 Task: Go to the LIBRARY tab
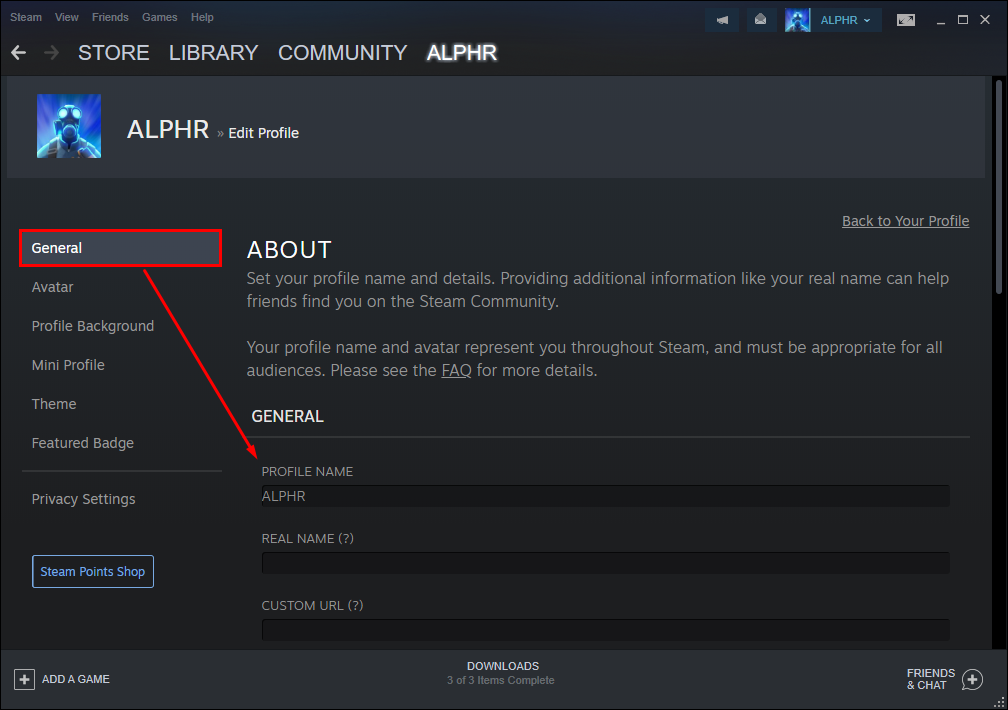[x=213, y=53]
